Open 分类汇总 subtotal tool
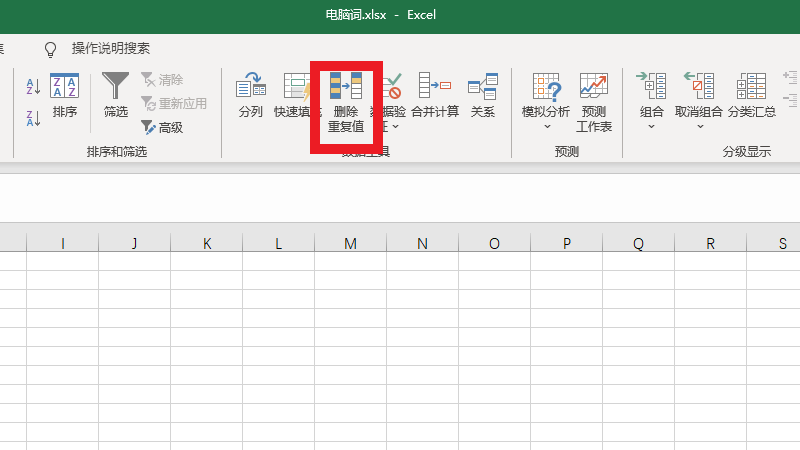Screen dimensions: 800x450 click(x=752, y=96)
